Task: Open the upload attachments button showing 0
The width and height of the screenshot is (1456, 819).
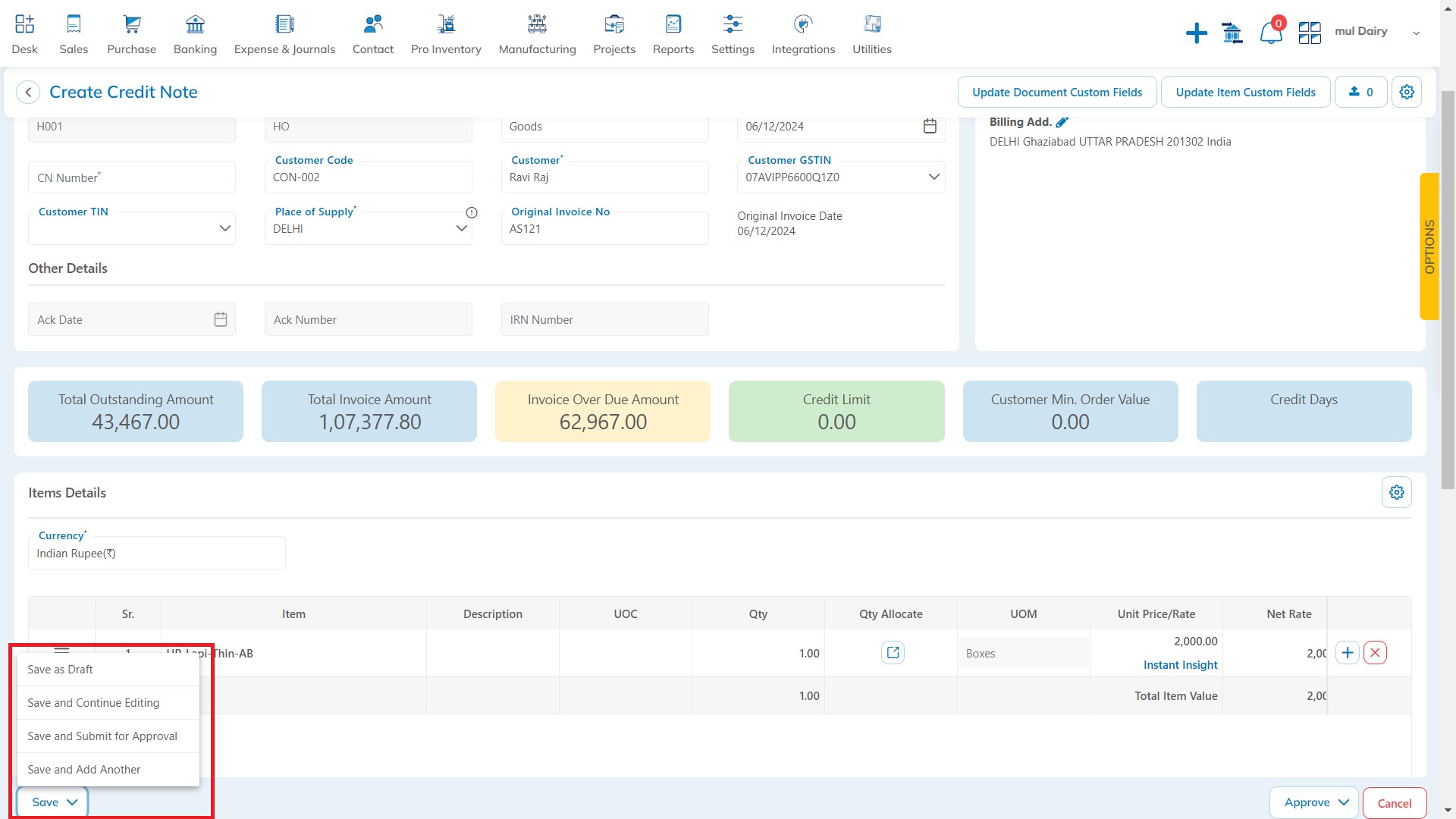Action: [1360, 92]
